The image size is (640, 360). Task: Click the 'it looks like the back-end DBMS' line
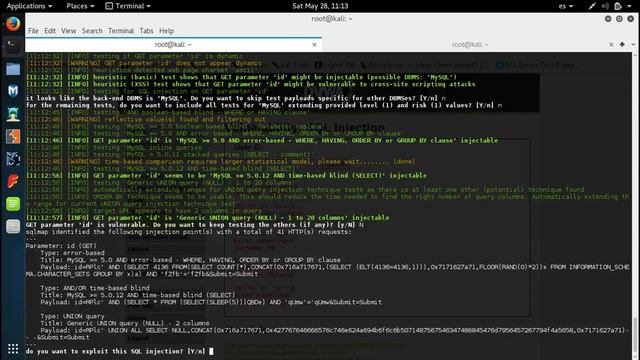coord(236,98)
